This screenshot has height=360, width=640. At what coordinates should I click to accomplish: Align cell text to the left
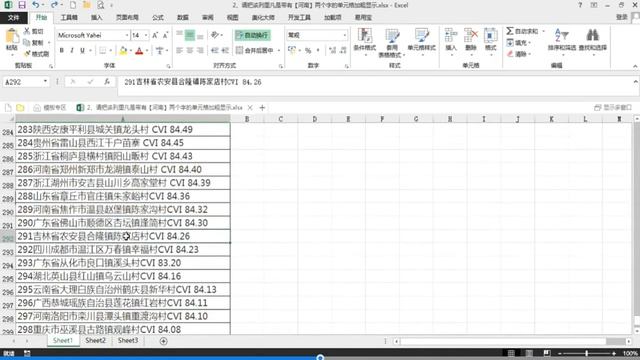pos(180,51)
